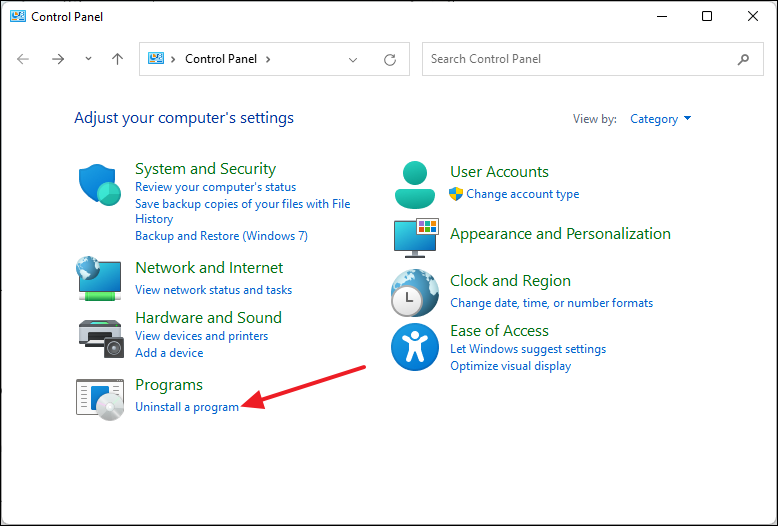Refresh the Control Panel view

click(x=390, y=60)
